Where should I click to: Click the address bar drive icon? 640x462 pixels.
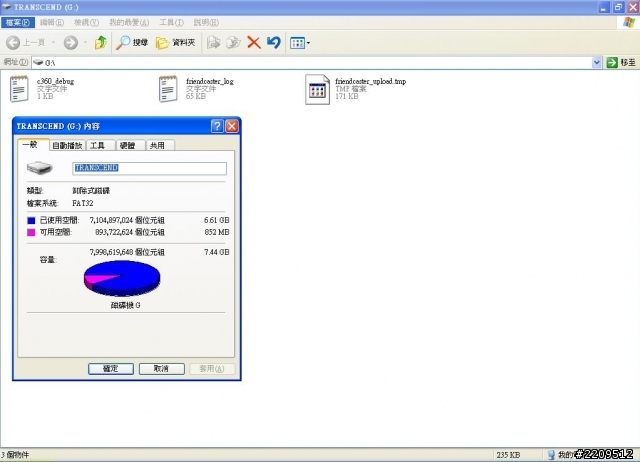click(x=39, y=62)
